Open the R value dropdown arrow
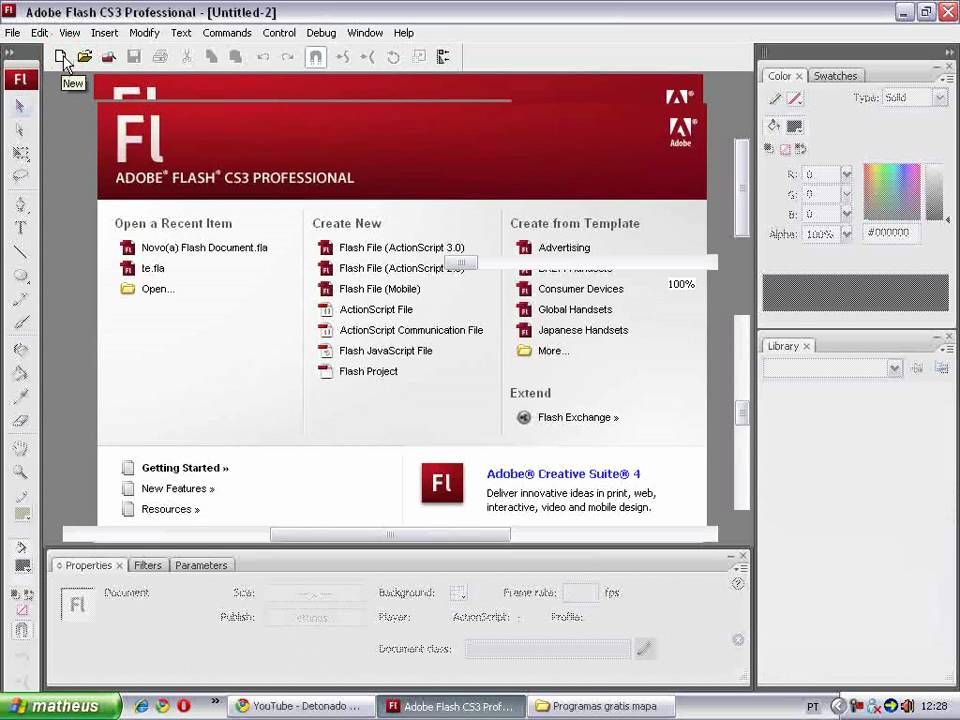The height and width of the screenshot is (720, 960). click(846, 174)
